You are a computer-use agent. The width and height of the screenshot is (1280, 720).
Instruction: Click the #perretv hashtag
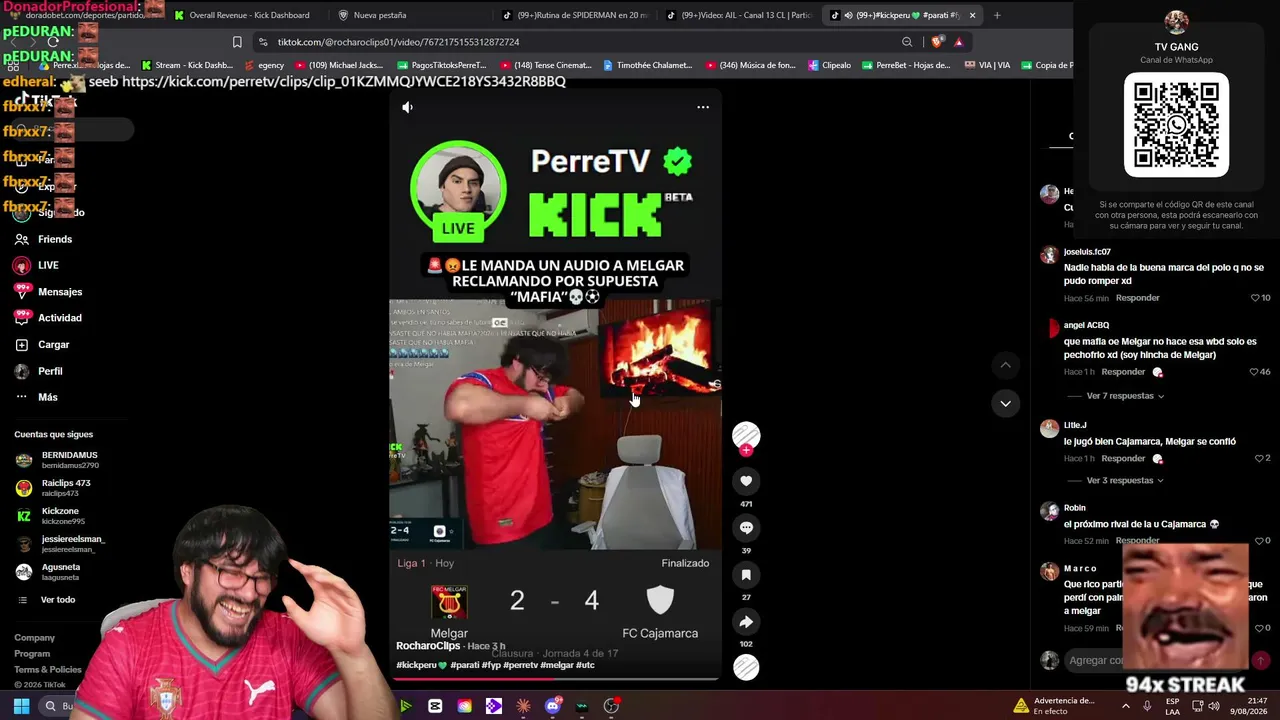coord(520,665)
